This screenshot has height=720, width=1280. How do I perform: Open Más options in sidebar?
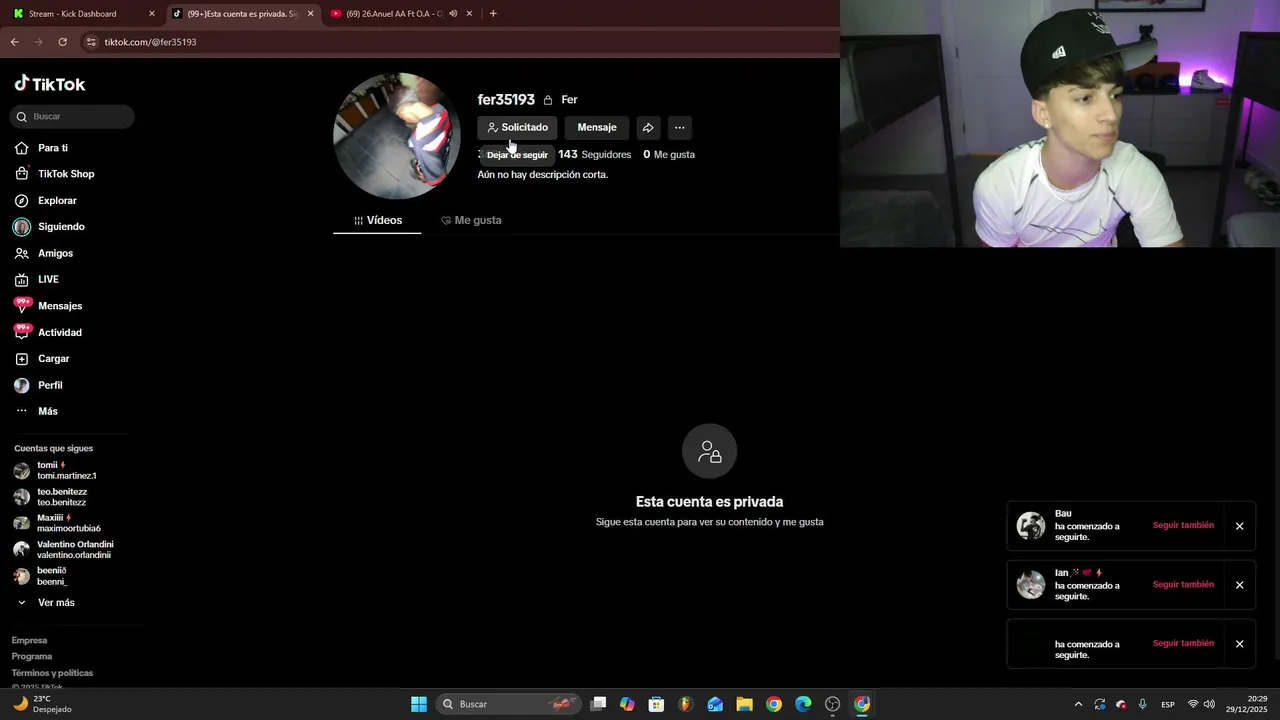click(48, 412)
